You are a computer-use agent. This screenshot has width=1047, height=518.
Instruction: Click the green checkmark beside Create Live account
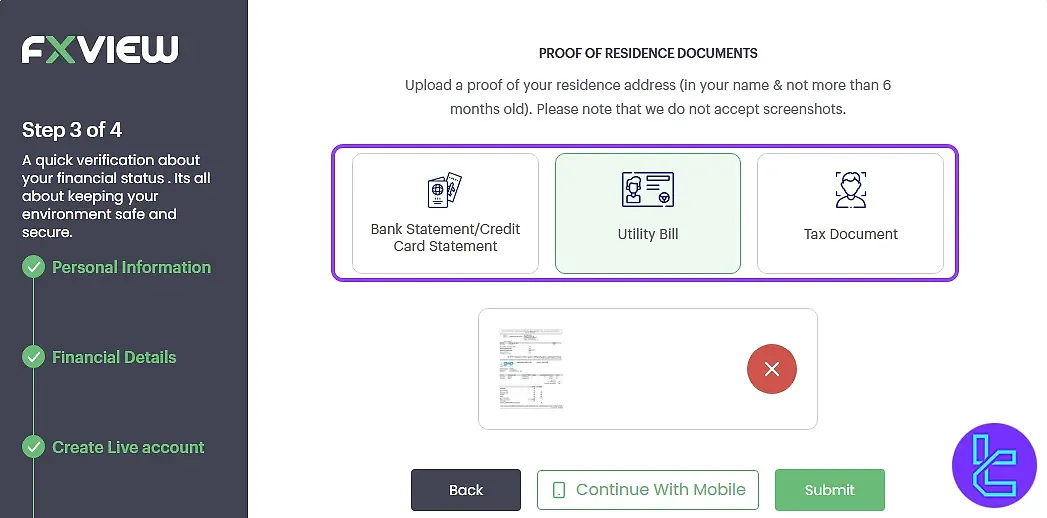click(x=34, y=447)
